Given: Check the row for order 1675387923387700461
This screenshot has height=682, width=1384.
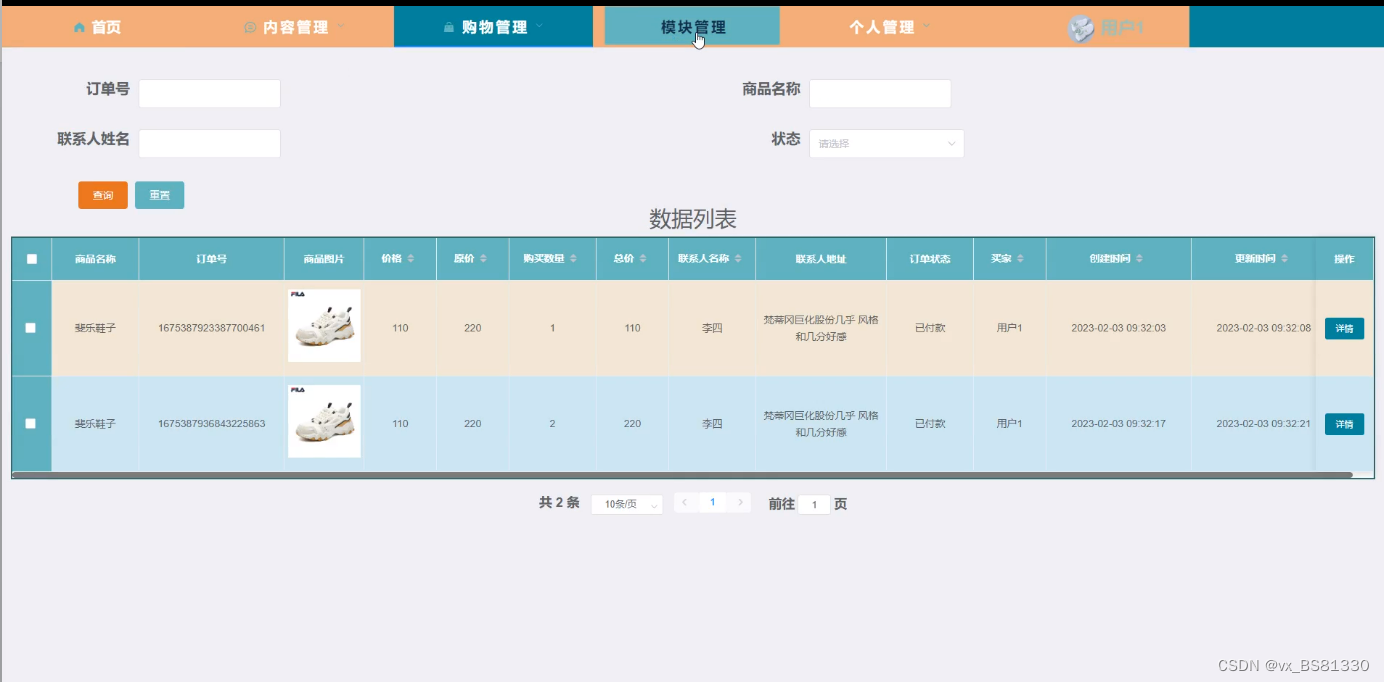Looking at the screenshot, I should pos(31,328).
